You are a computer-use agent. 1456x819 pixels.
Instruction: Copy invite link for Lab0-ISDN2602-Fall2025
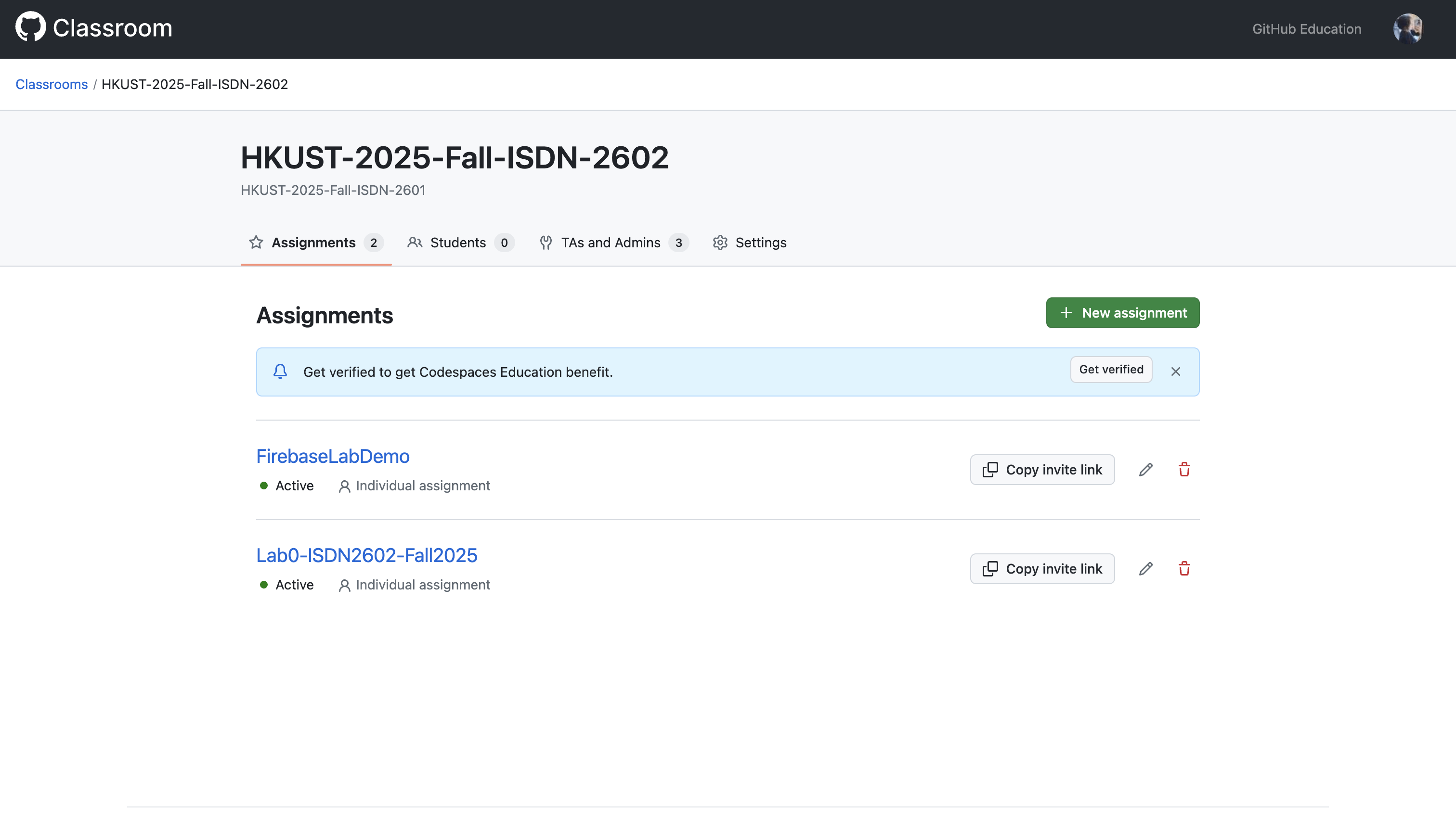[x=1042, y=568]
